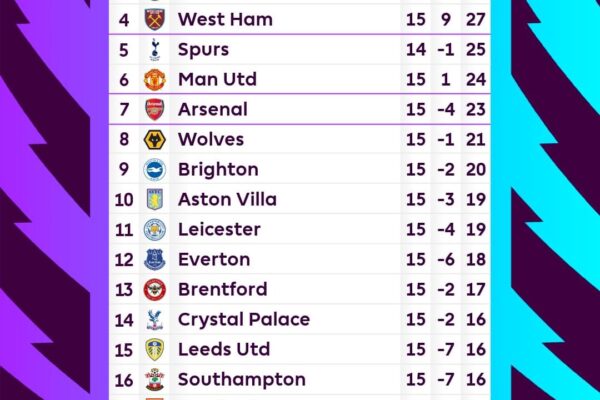This screenshot has height=400, width=600.
Task: Select the Wolves club badge
Action: click(154, 139)
